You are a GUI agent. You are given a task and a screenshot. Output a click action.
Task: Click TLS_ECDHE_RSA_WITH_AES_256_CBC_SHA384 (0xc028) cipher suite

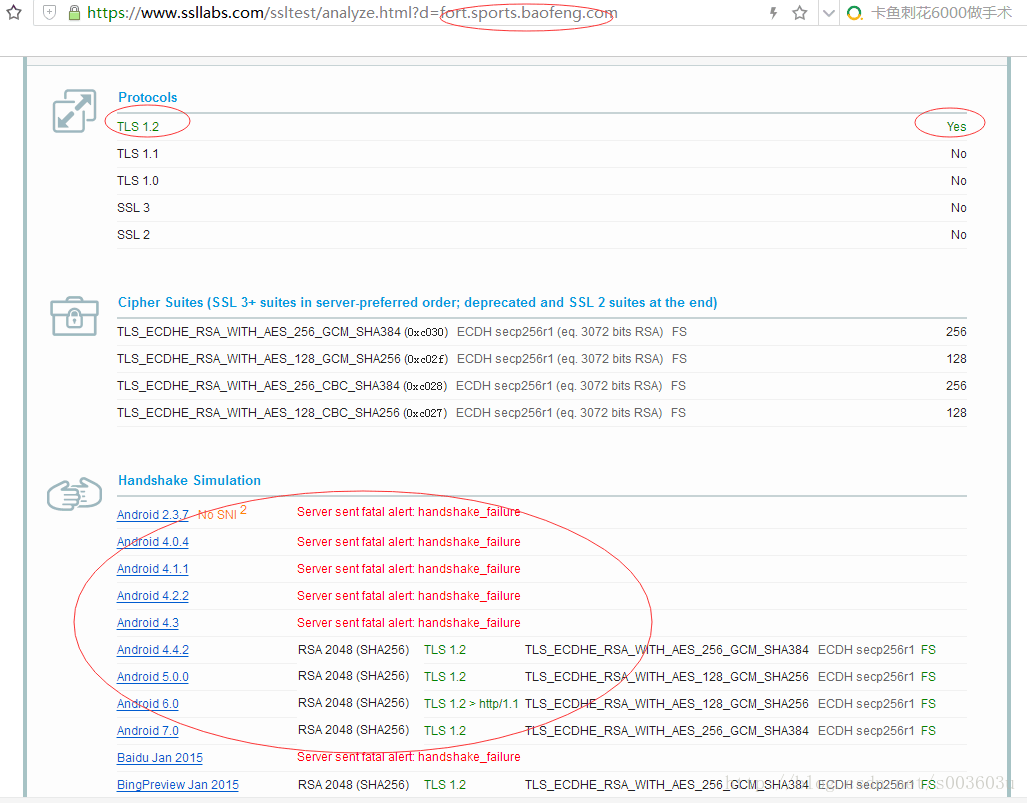point(282,386)
